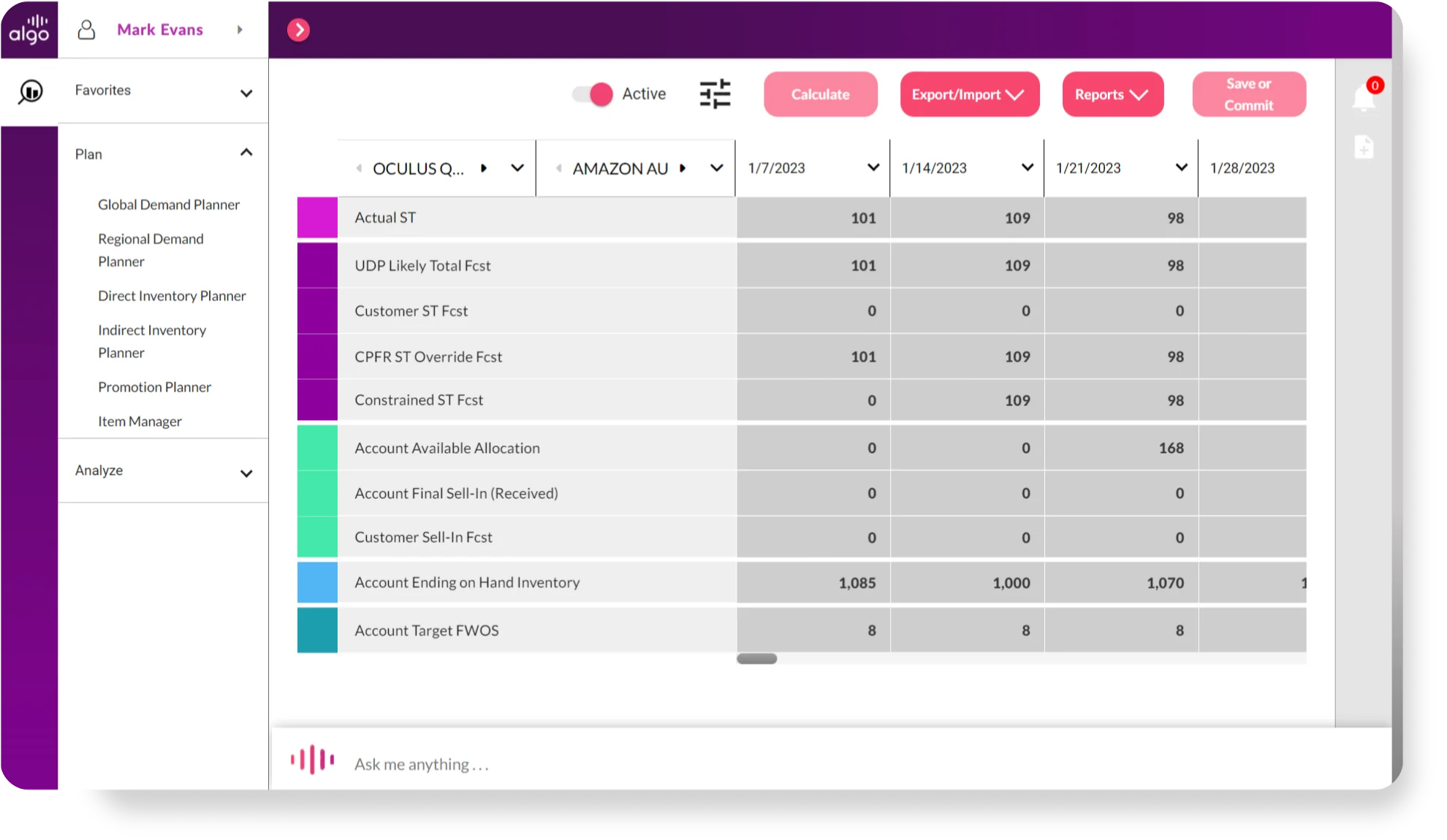This screenshot has height=840, width=1447.
Task: Select the Customer Sell-In Fcst row label
Action: [423, 538]
